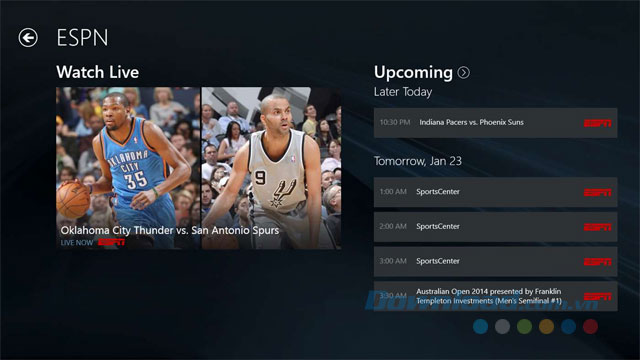Viewport: 640px width, 360px height.
Task: Open the Upcoming section chevron
Action: (x=463, y=73)
